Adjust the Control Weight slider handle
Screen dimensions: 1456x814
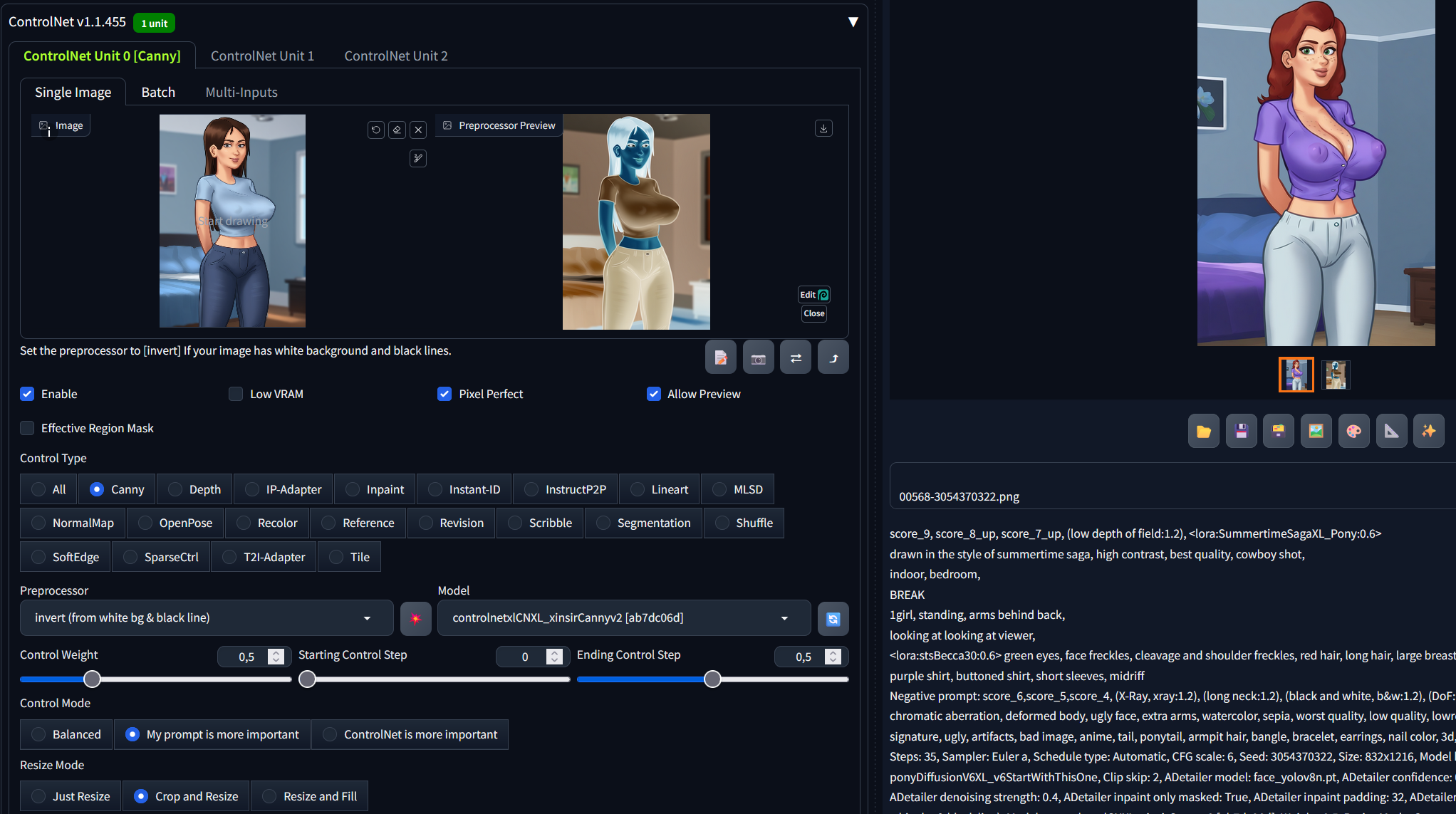pyautogui.click(x=92, y=679)
